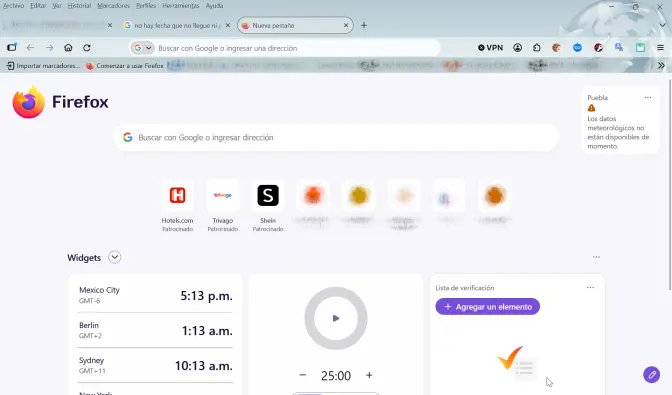
Task: Select the Nueva pestaña tab
Action: (295, 25)
